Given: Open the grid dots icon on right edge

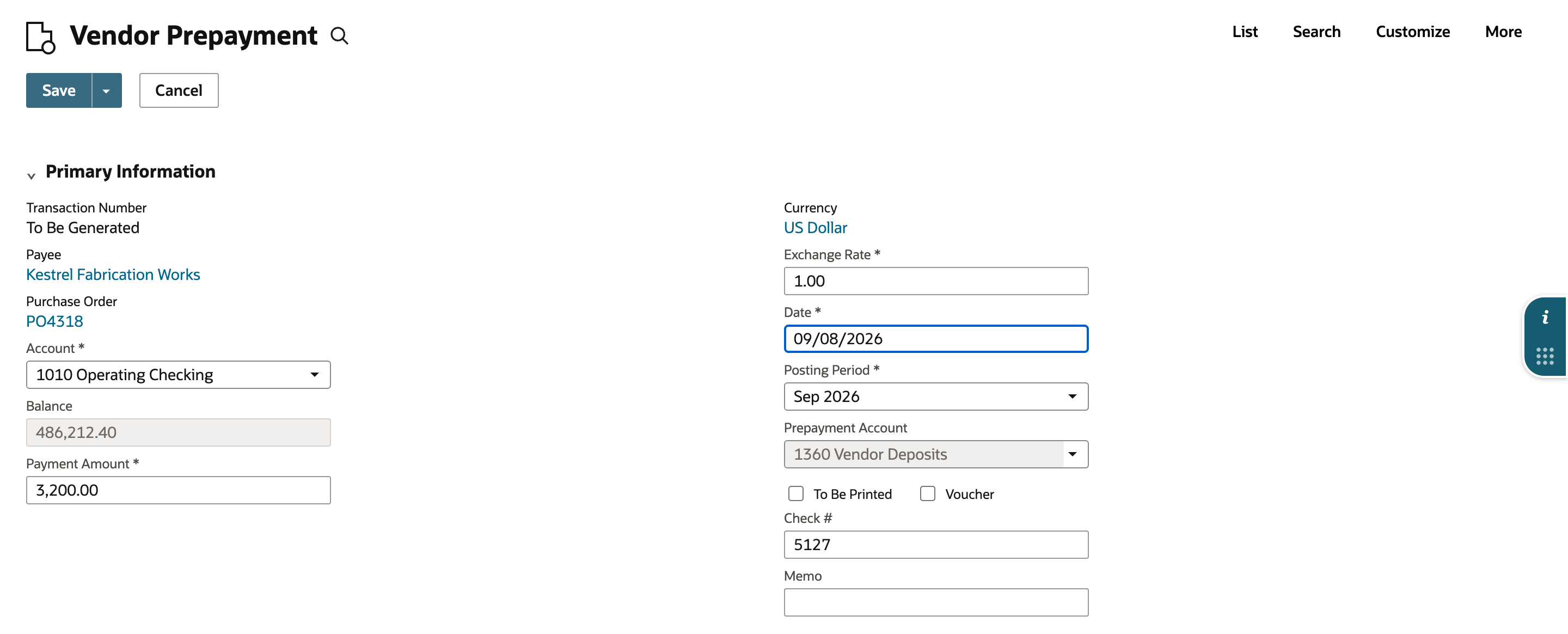Looking at the screenshot, I should tap(1545, 356).
